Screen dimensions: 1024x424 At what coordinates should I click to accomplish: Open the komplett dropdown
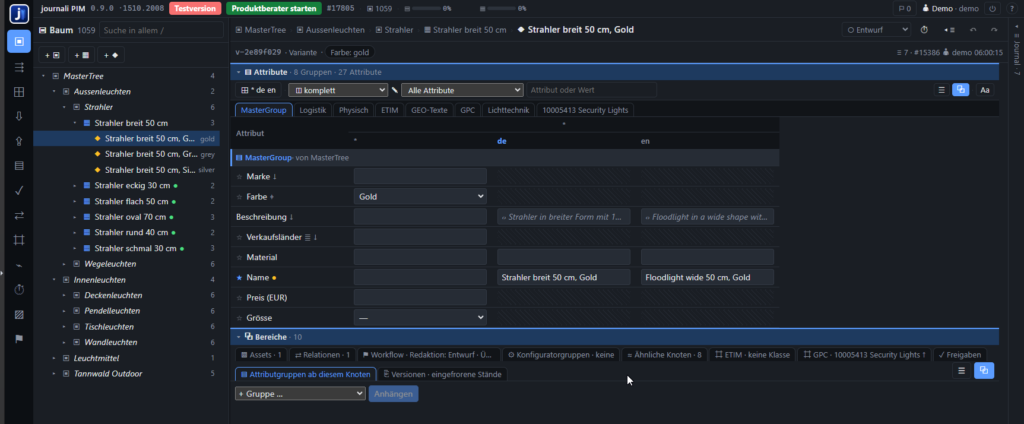click(x=338, y=90)
